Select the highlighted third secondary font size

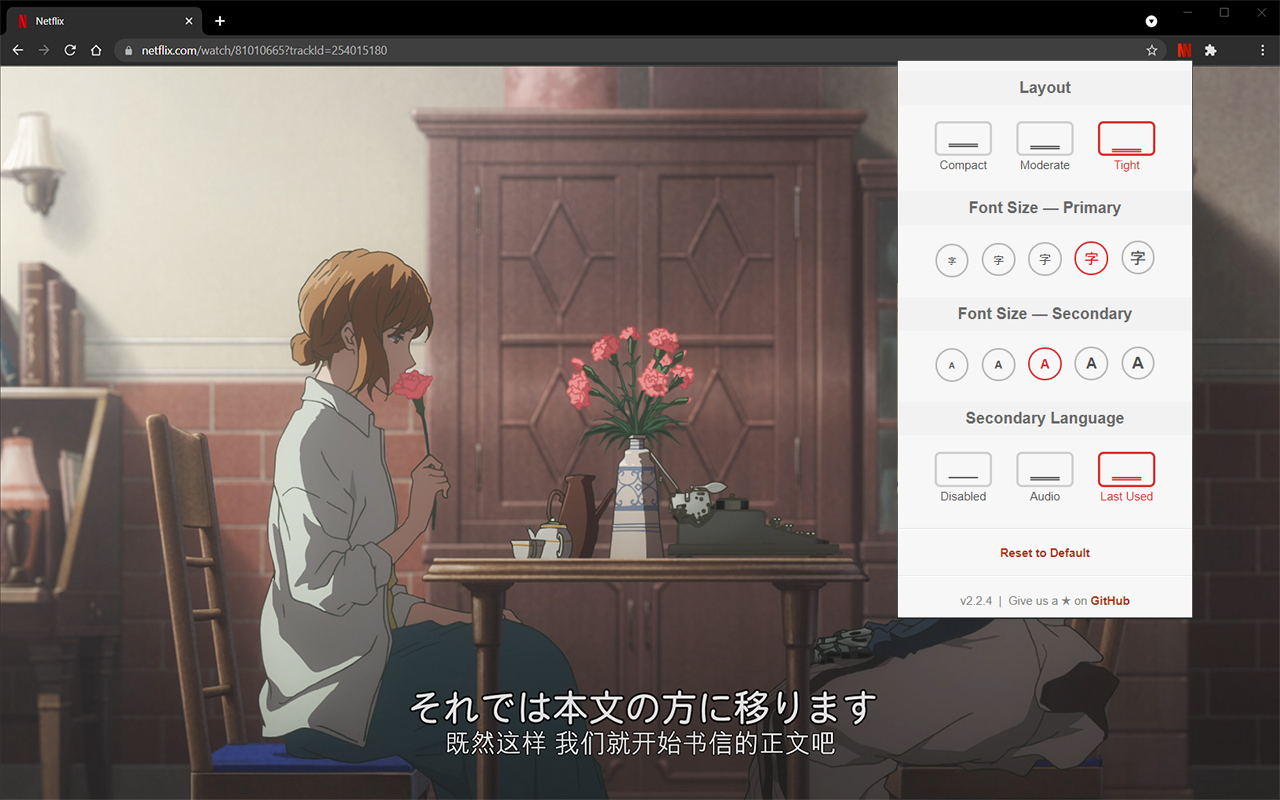(1045, 364)
